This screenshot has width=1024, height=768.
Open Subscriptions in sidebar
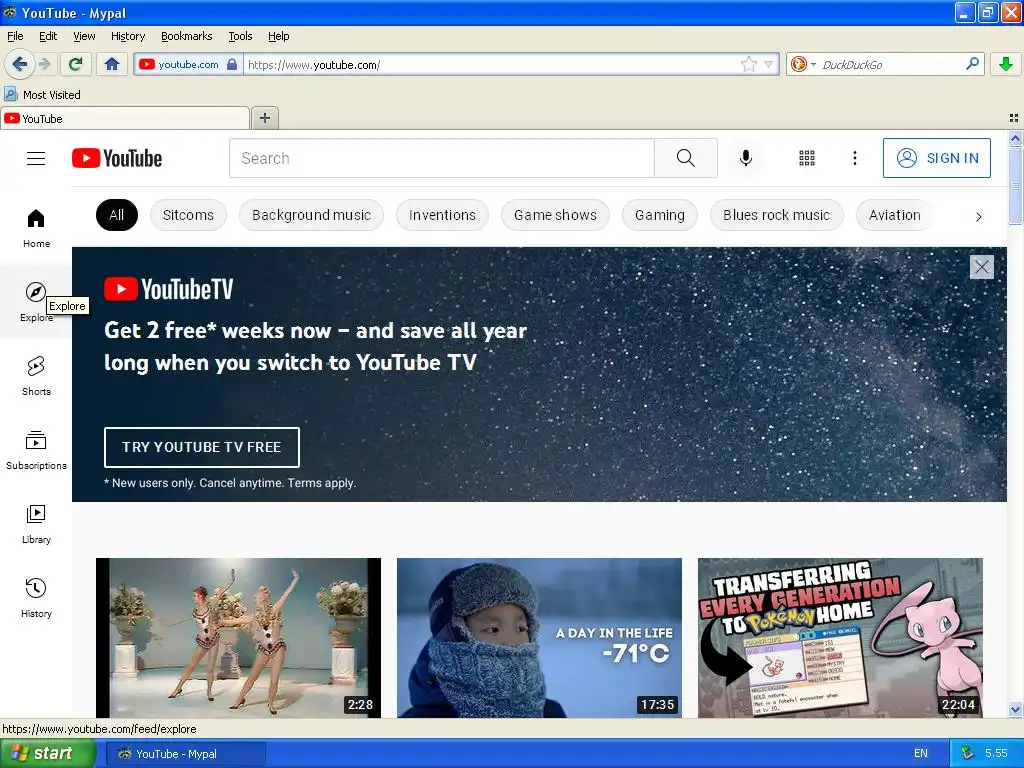(x=36, y=450)
